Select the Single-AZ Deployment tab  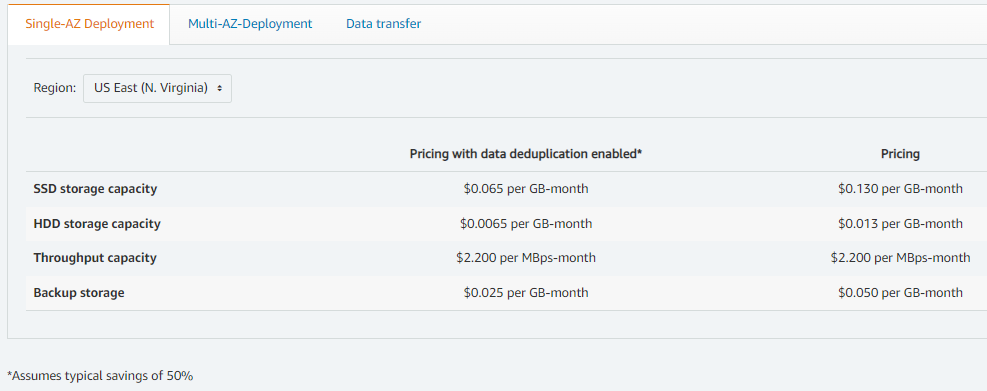coord(89,24)
